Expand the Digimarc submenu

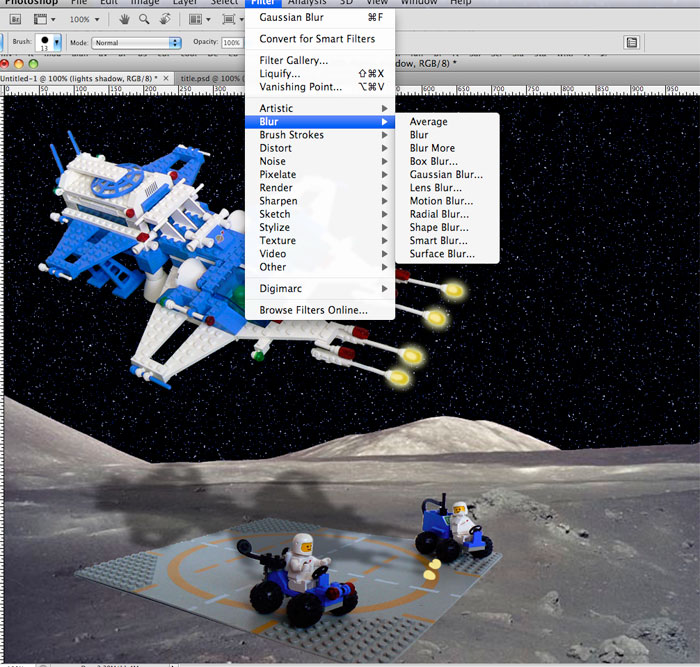tap(320, 289)
